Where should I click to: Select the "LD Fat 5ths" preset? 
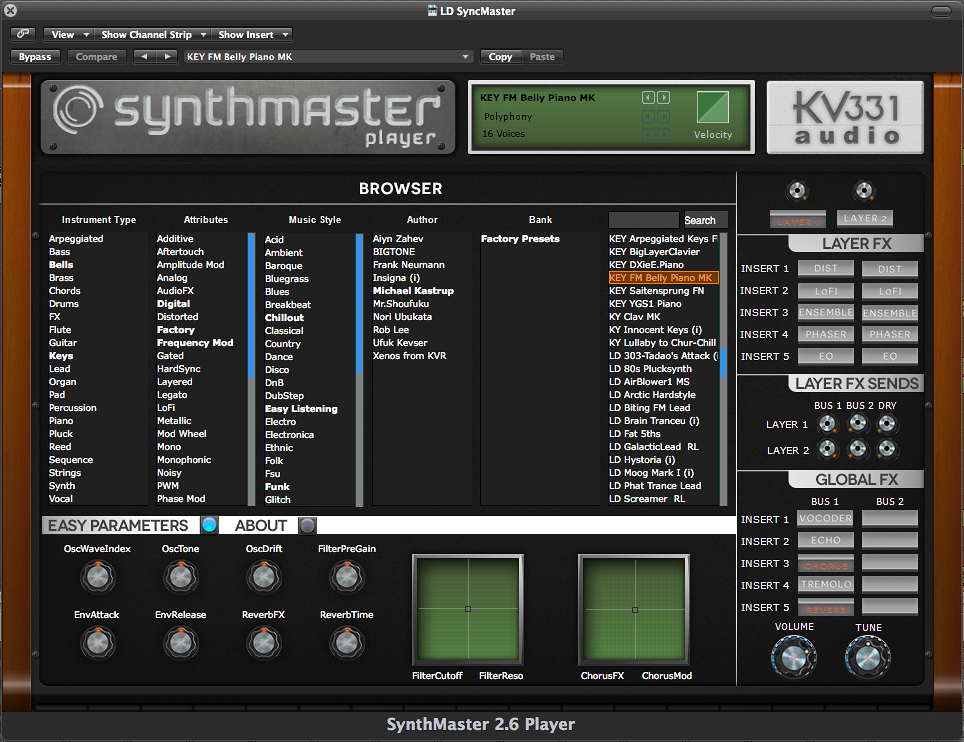click(x=634, y=433)
